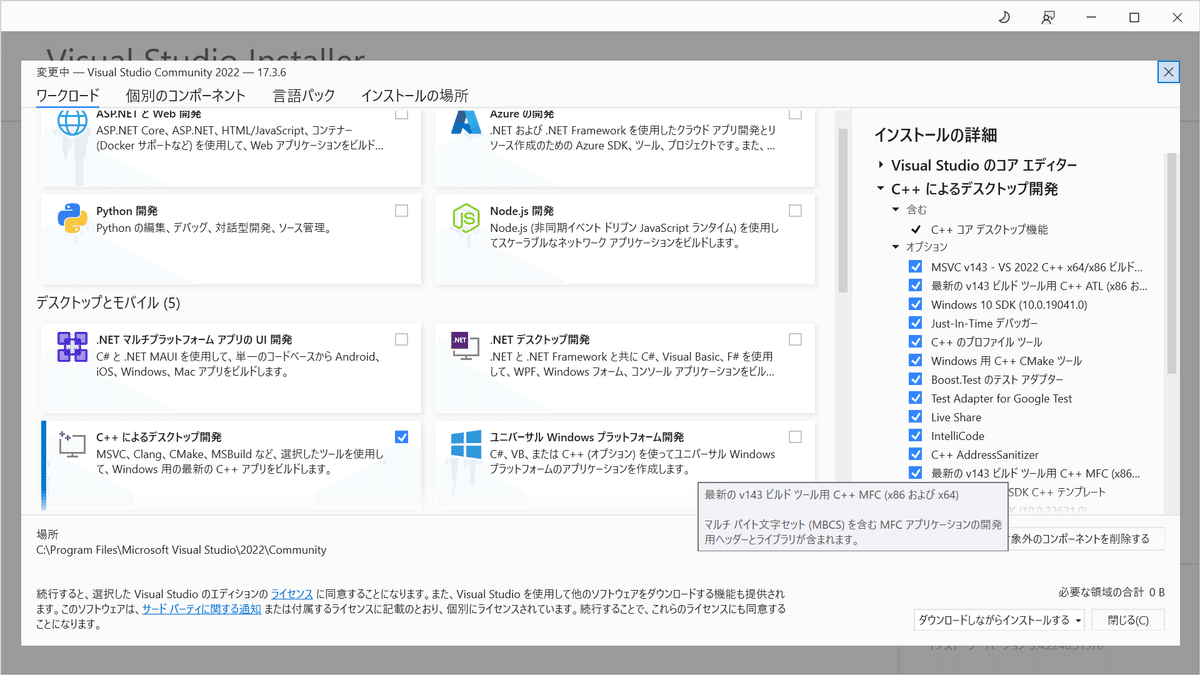Image resolution: width=1200 pixels, height=675 pixels.
Task: Click the installation details vertical scrollbar
Action: click(x=1171, y=262)
